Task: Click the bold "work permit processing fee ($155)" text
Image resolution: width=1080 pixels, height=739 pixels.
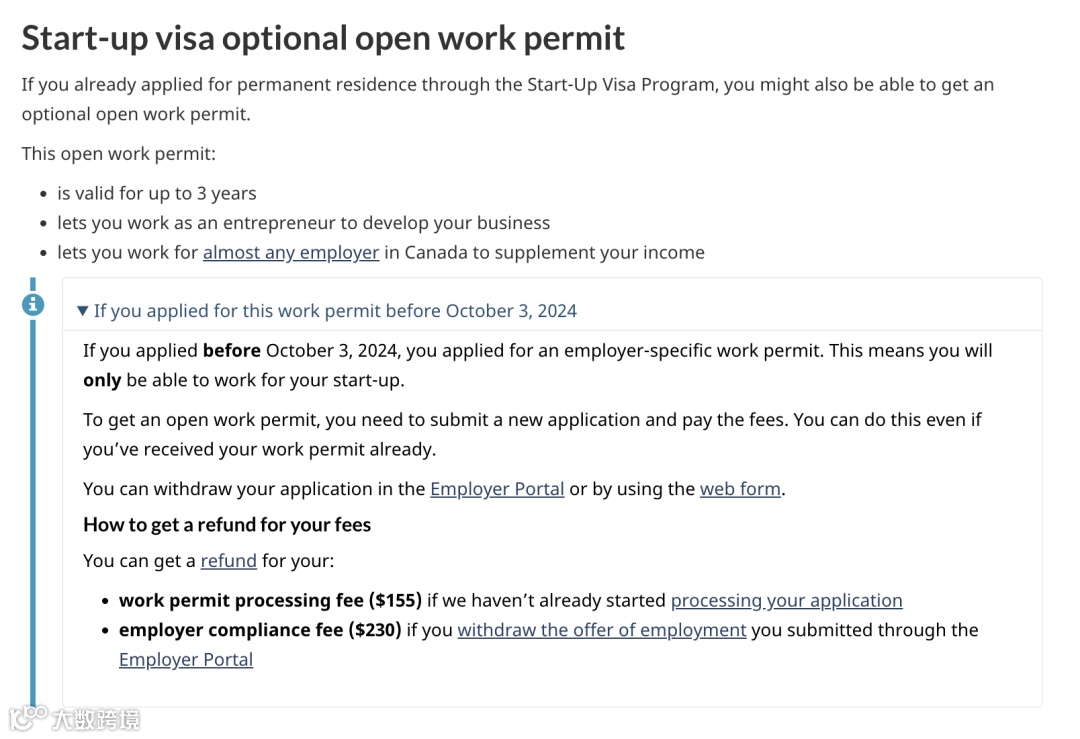Action: pos(270,601)
